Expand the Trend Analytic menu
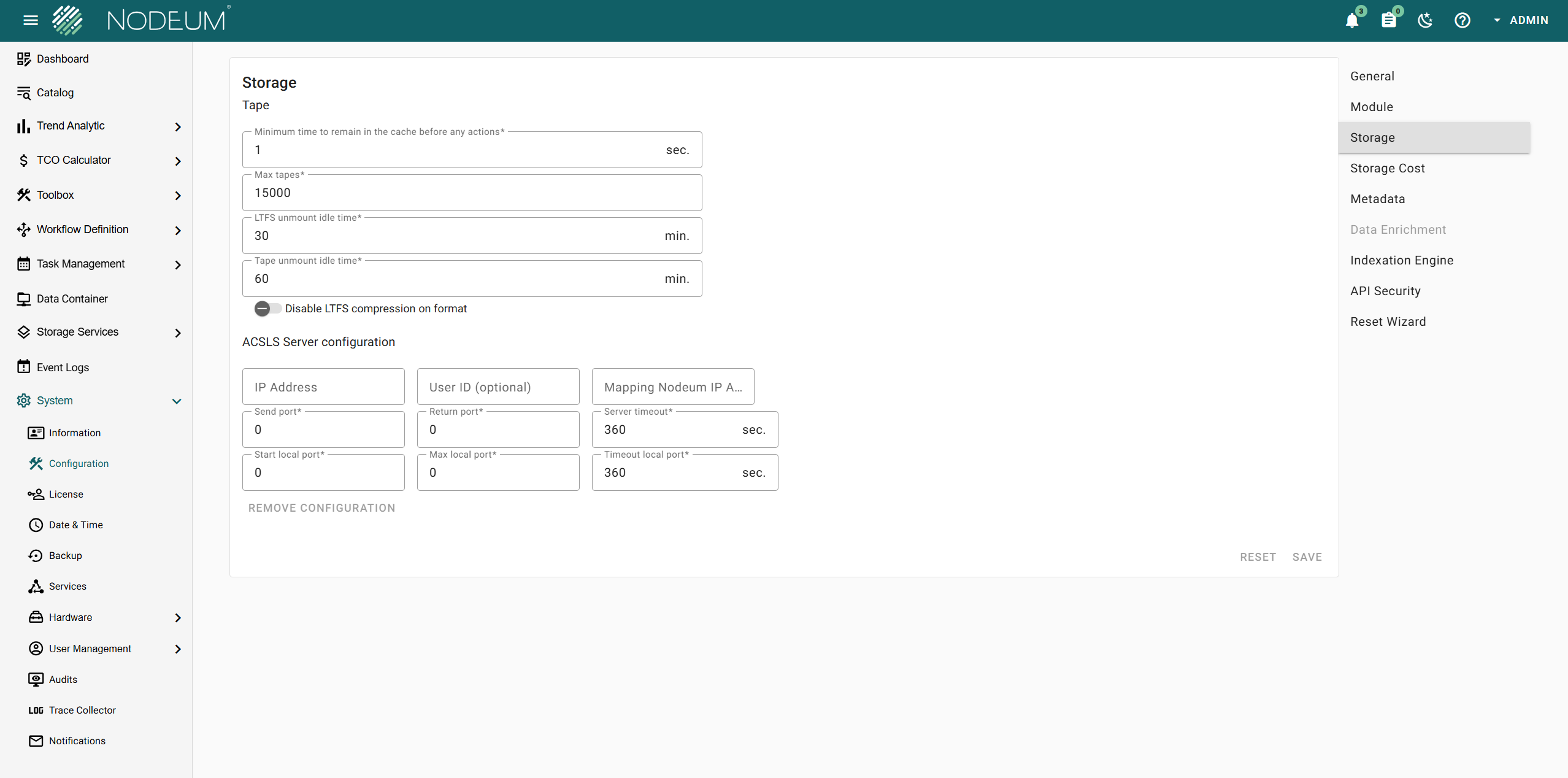1568x778 pixels. pos(177,126)
